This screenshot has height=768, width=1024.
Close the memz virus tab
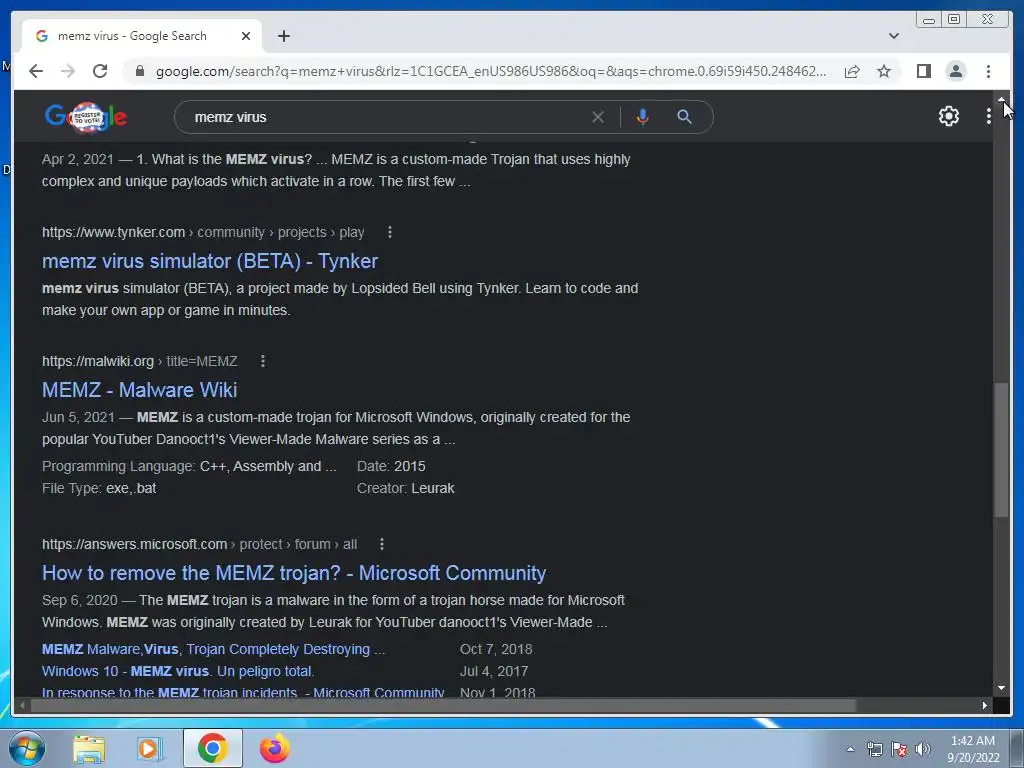(x=246, y=36)
